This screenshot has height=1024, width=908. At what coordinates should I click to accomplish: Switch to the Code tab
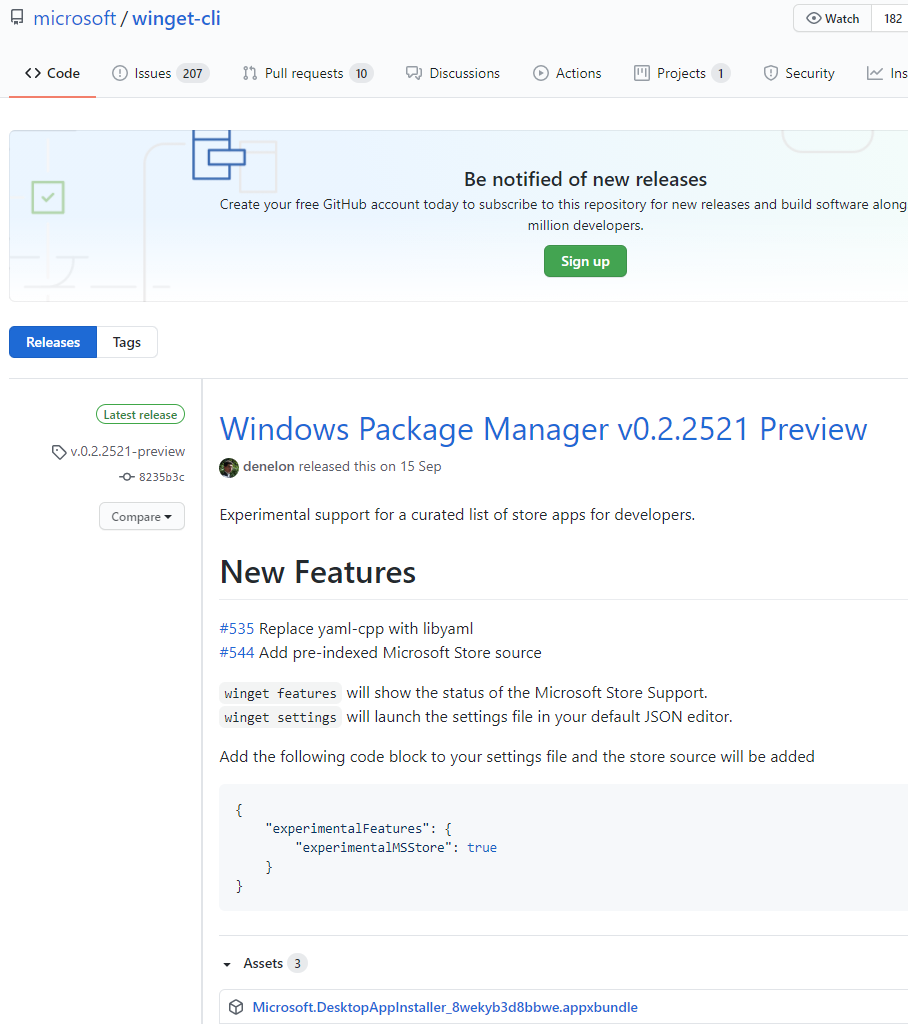pyautogui.click(x=52, y=73)
